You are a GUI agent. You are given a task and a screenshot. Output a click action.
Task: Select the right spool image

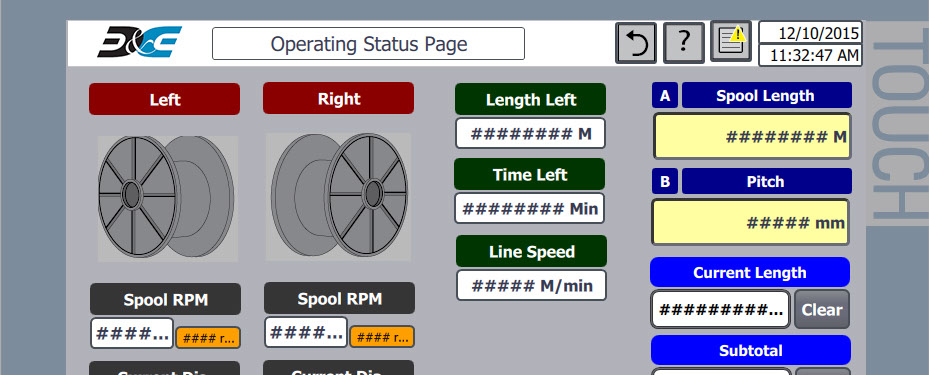pyautogui.click(x=338, y=197)
